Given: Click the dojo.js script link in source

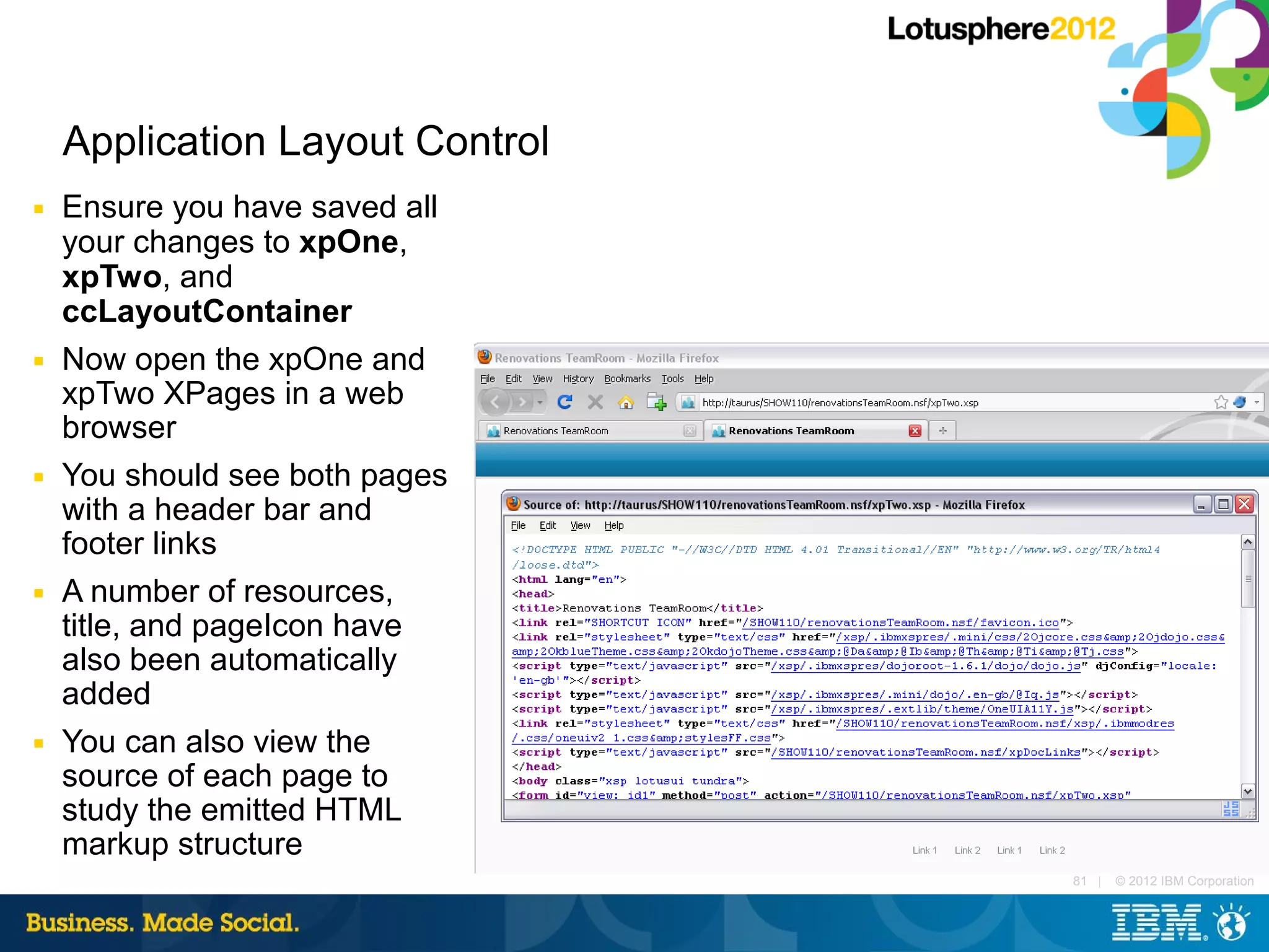Looking at the screenshot, I should point(926,666).
